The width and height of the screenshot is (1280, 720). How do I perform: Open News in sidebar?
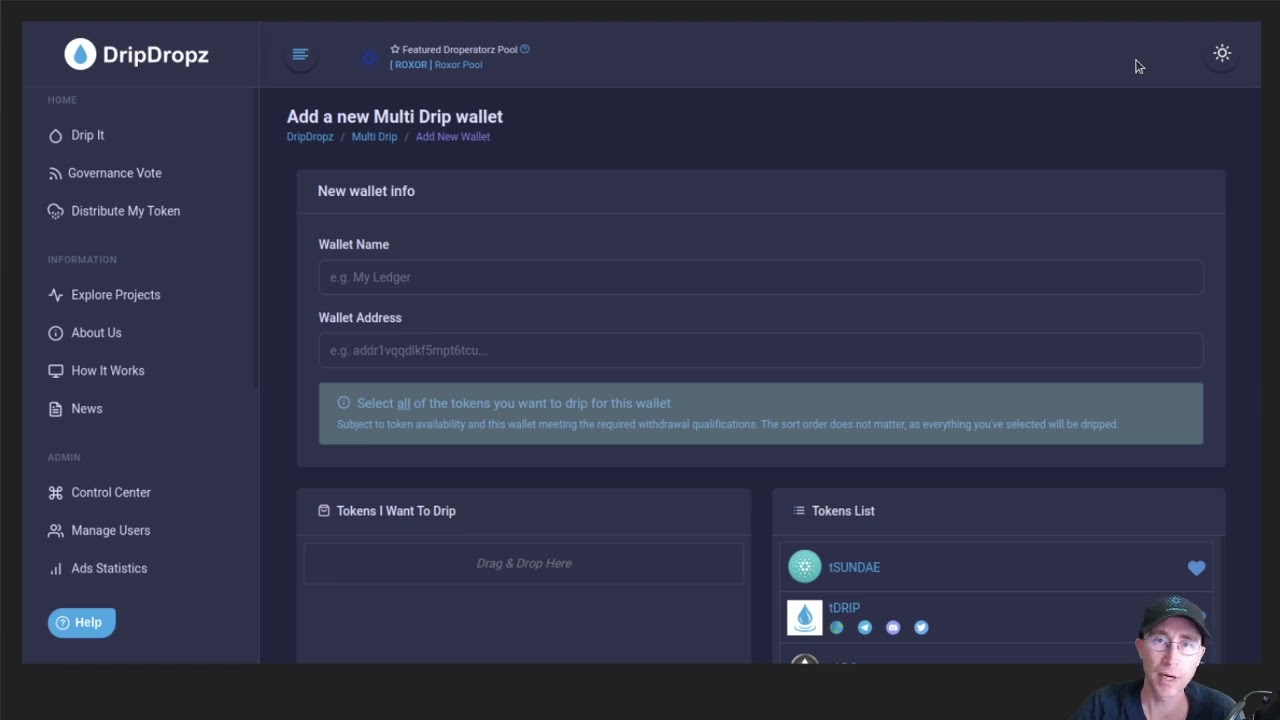(x=86, y=409)
